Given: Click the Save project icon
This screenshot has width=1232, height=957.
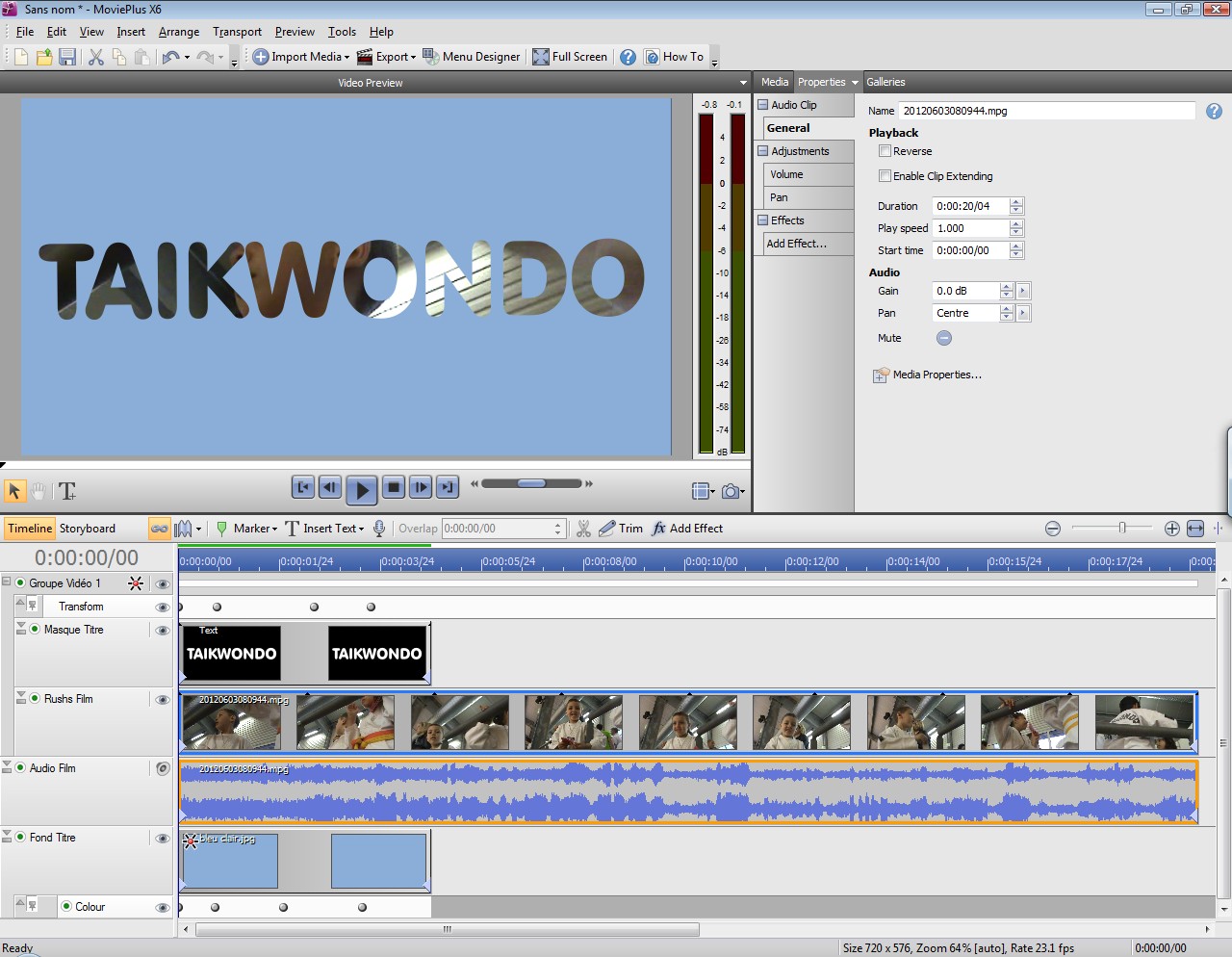Looking at the screenshot, I should pyautogui.click(x=67, y=58).
